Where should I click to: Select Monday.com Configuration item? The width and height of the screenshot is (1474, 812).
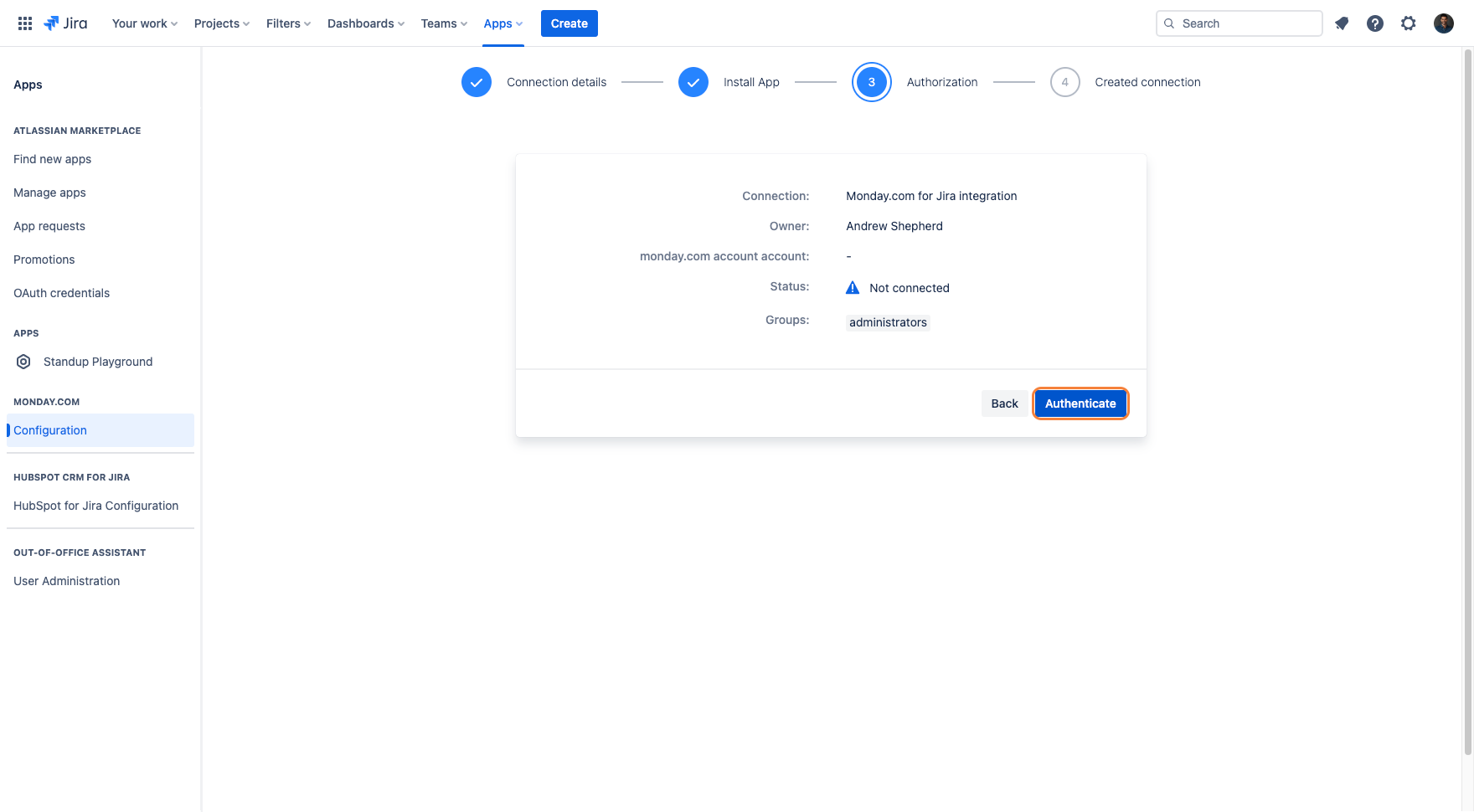[100, 430]
